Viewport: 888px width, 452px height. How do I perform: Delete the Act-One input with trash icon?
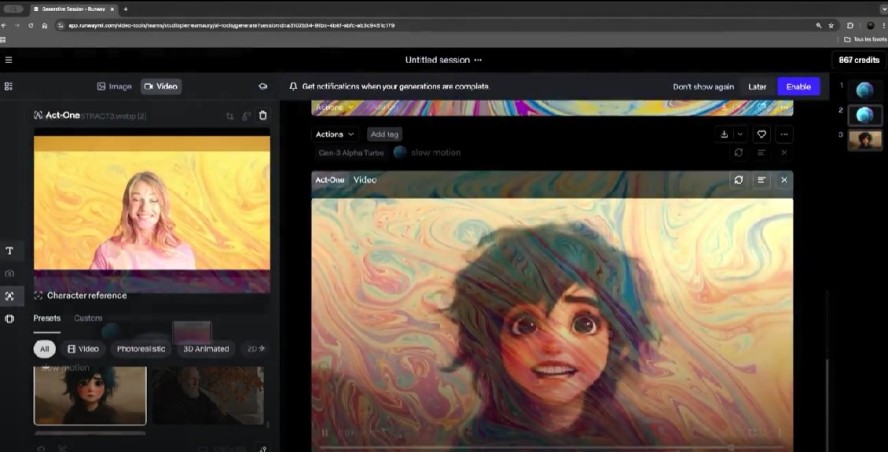(263, 115)
